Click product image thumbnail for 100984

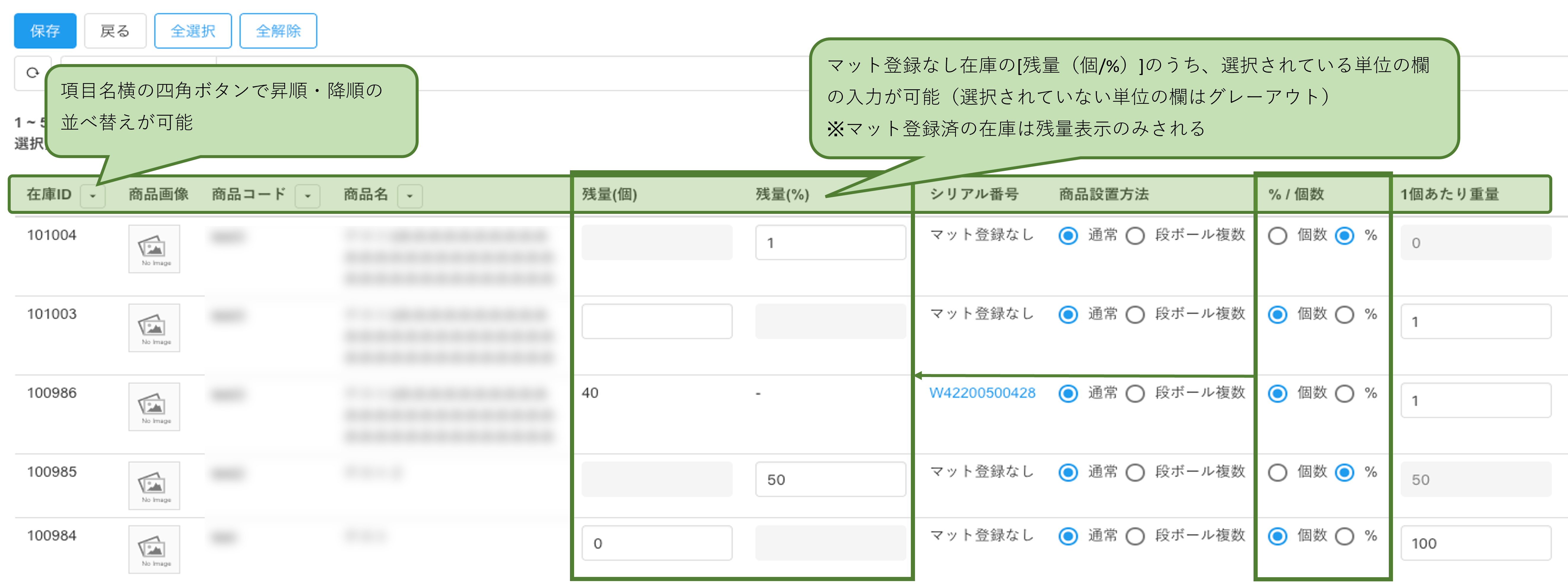[154, 549]
